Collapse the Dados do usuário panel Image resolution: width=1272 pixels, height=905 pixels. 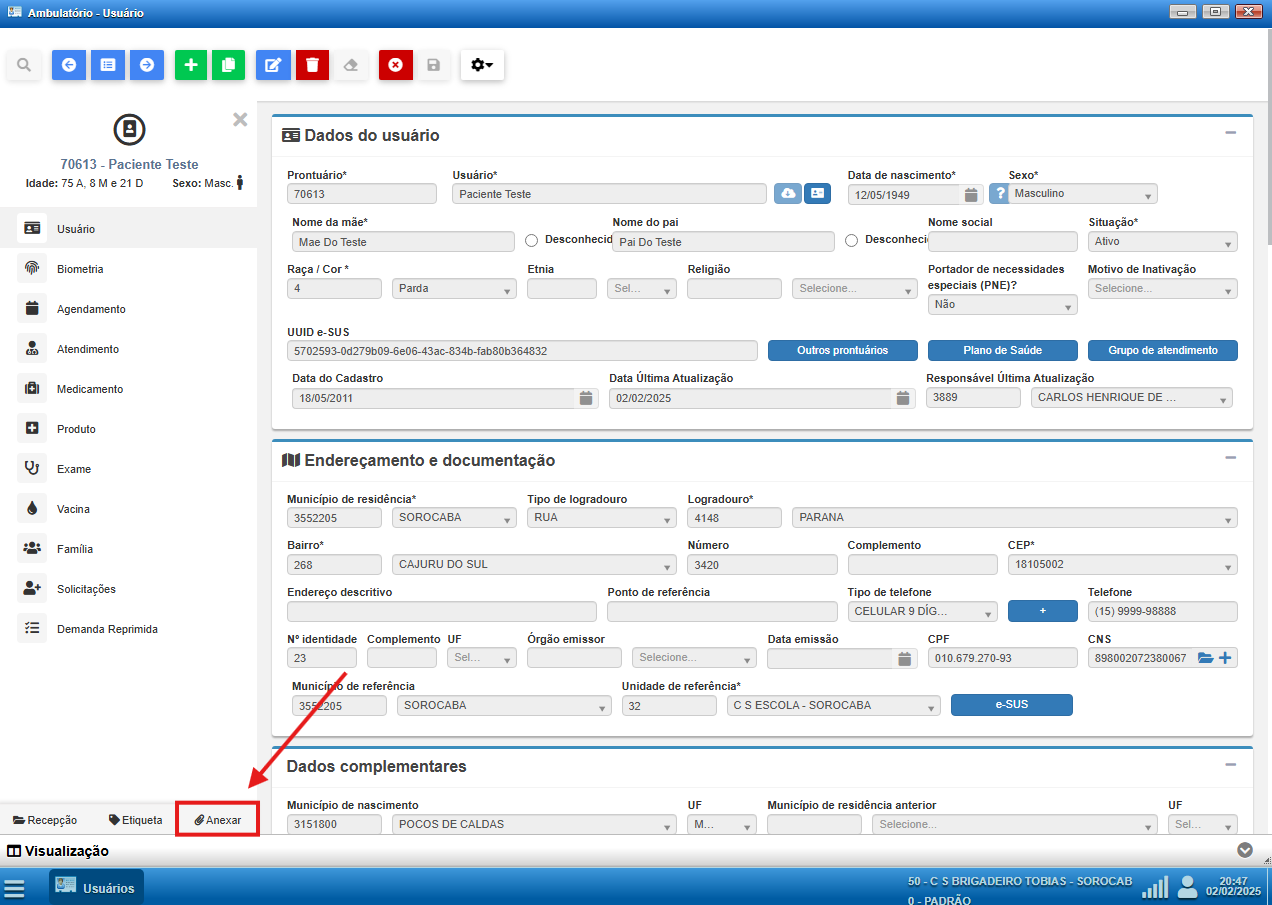pyautogui.click(x=1231, y=133)
